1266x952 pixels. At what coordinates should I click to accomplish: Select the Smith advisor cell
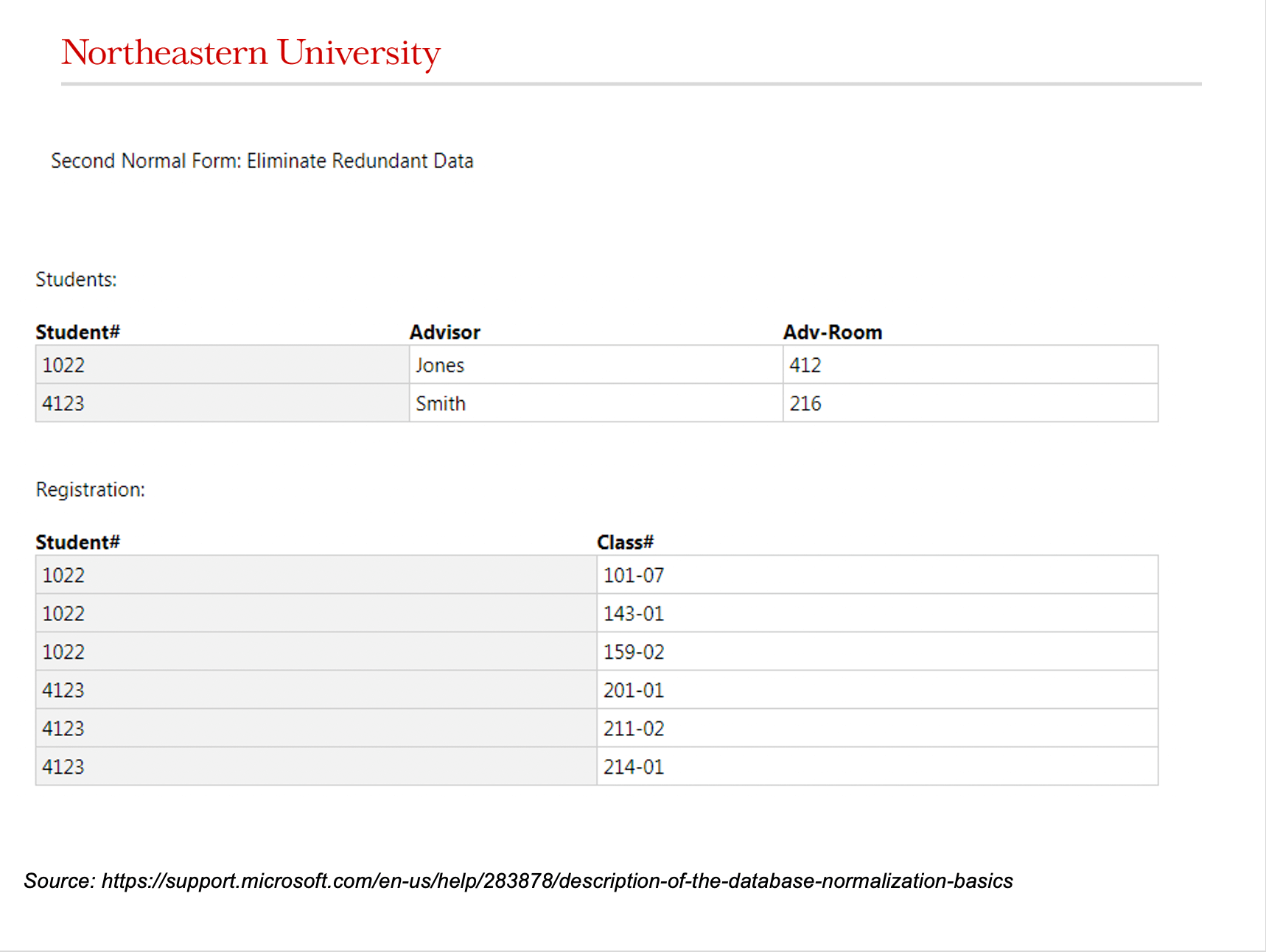[x=596, y=403]
